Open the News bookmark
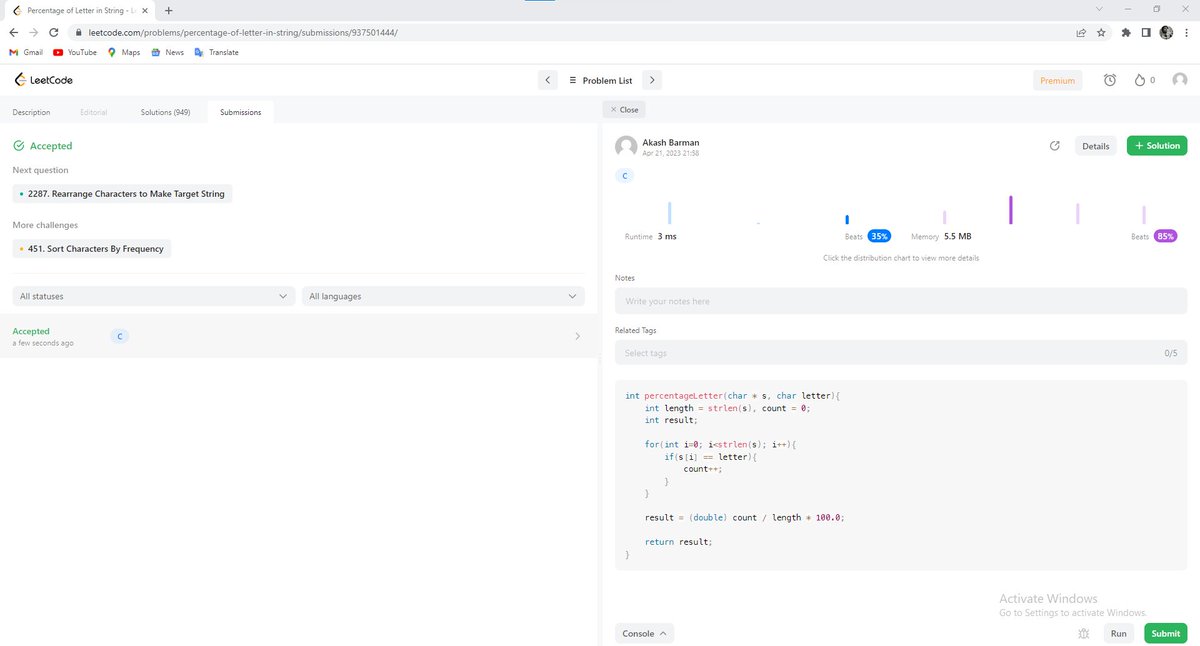This screenshot has height=646, width=1200. (168, 52)
